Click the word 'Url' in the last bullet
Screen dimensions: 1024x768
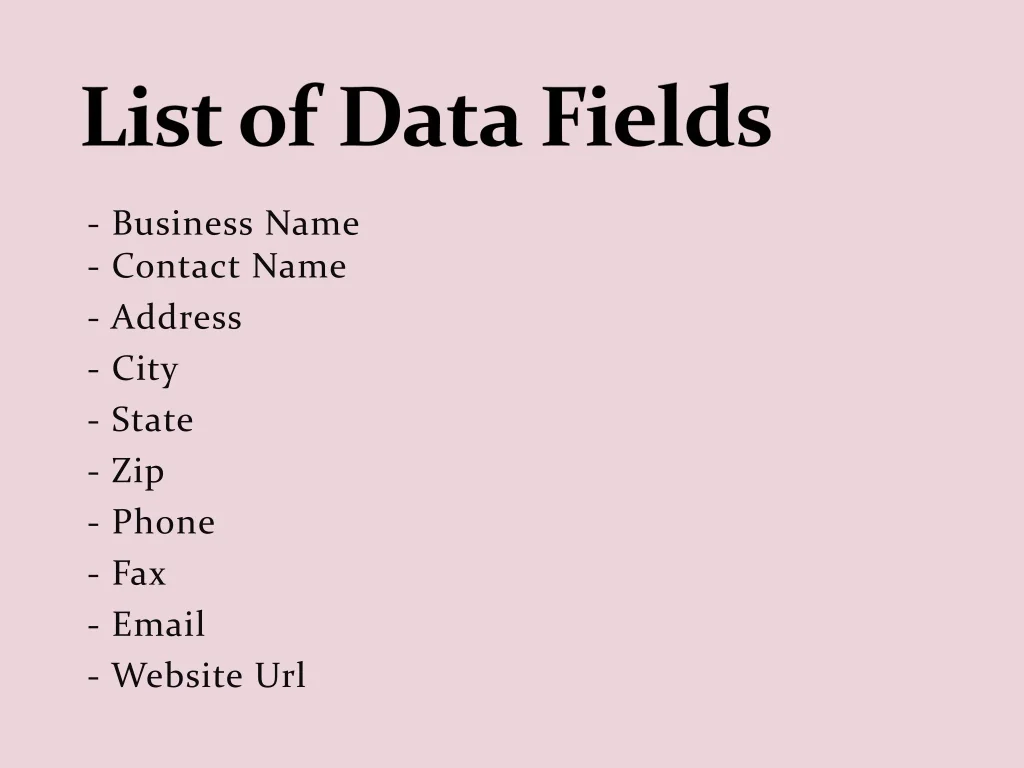pos(280,675)
